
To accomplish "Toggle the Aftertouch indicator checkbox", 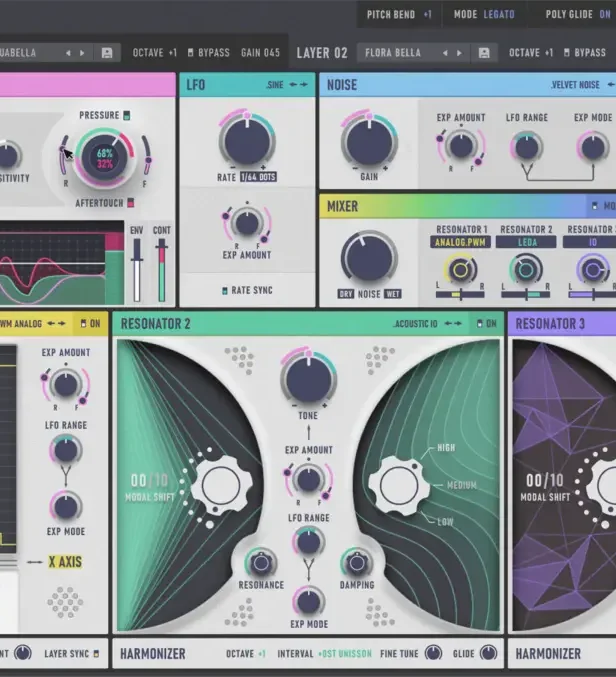I will coord(131,202).
